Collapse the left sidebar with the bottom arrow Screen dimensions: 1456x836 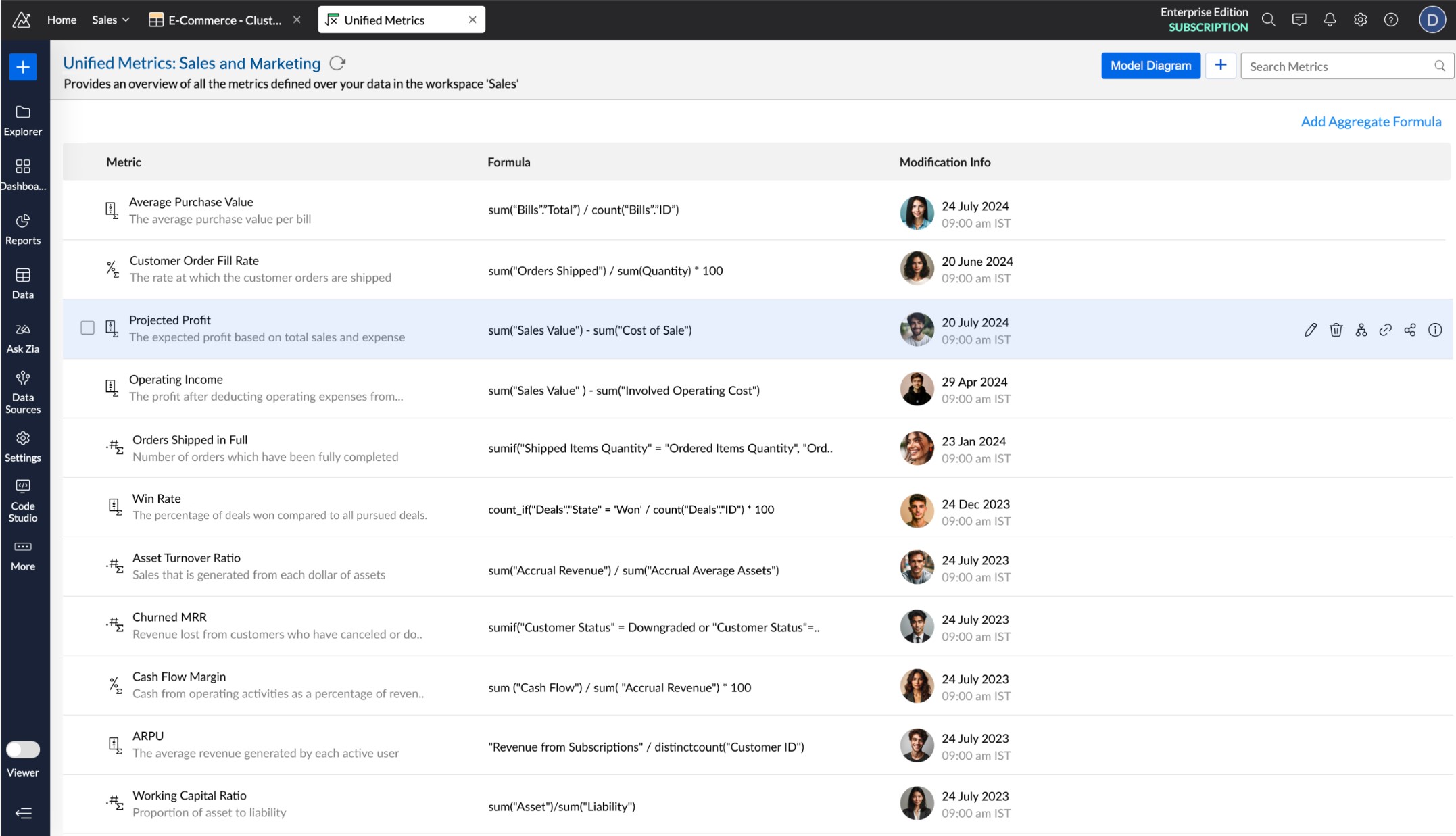coord(23,813)
